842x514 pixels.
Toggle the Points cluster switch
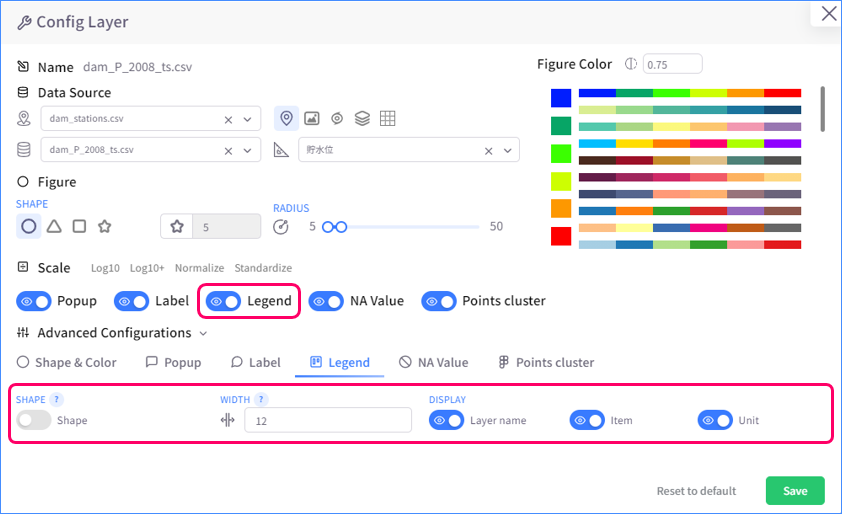(439, 301)
